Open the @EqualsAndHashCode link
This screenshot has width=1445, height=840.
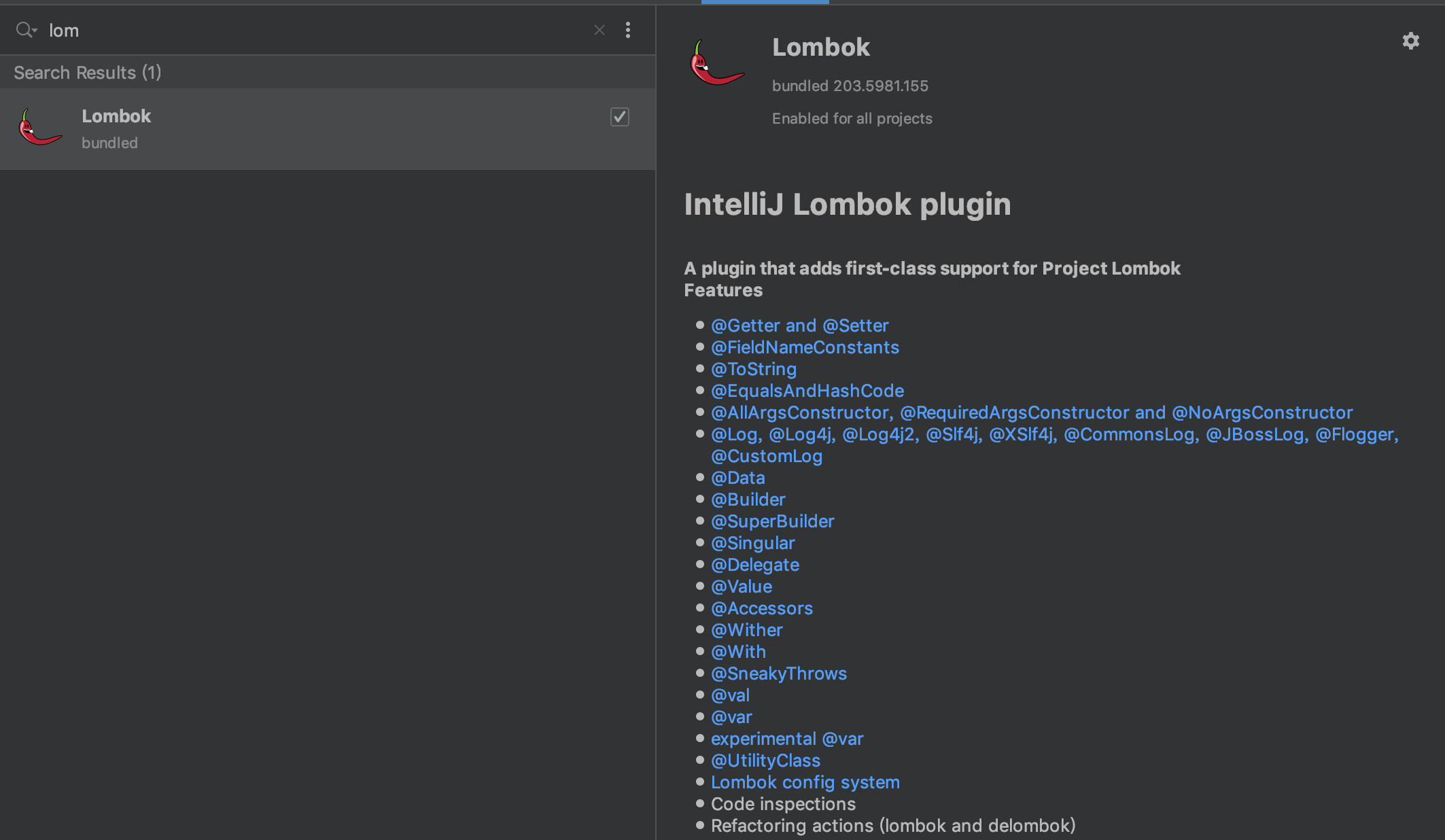pos(807,391)
